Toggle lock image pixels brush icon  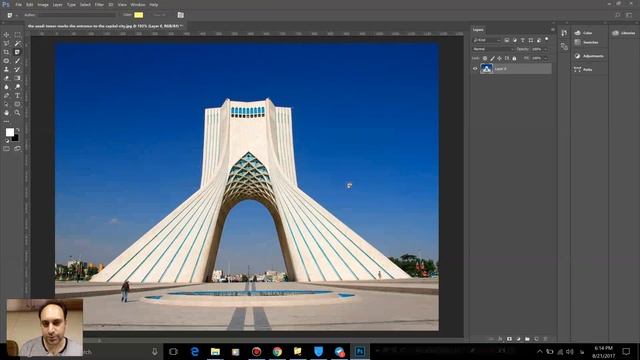pos(492,58)
